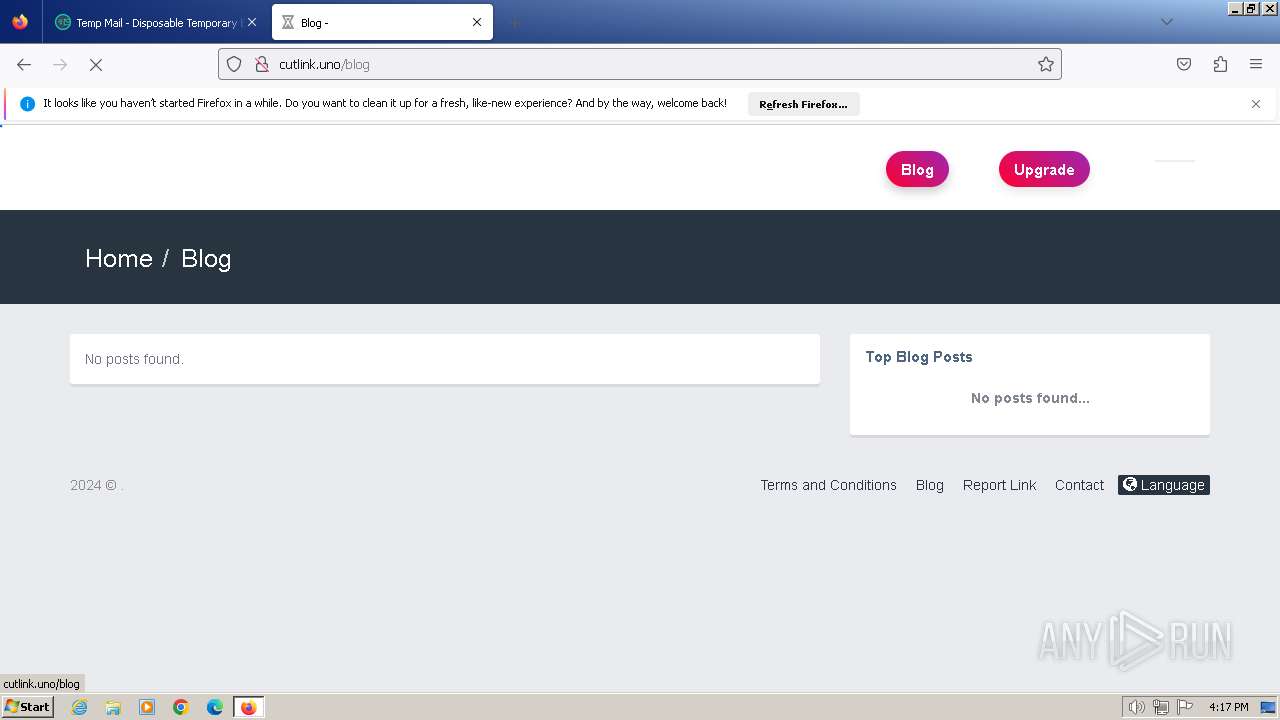Open the Report Link footer link
The height and width of the screenshot is (720, 1280).
(1000, 485)
